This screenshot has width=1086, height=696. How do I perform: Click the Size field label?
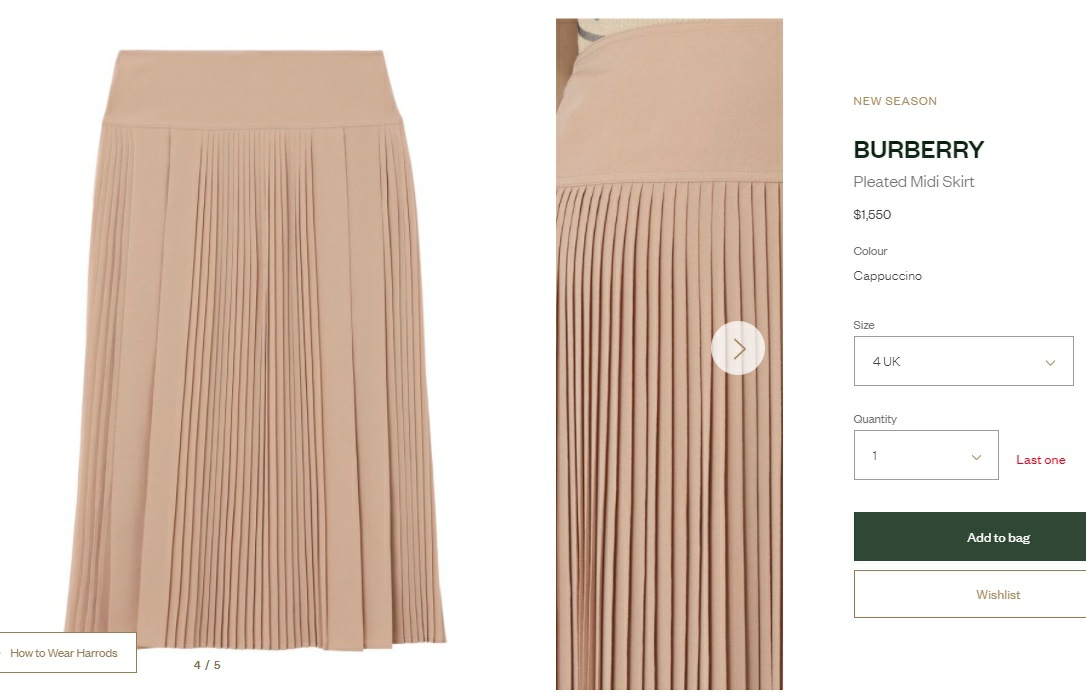pos(864,325)
